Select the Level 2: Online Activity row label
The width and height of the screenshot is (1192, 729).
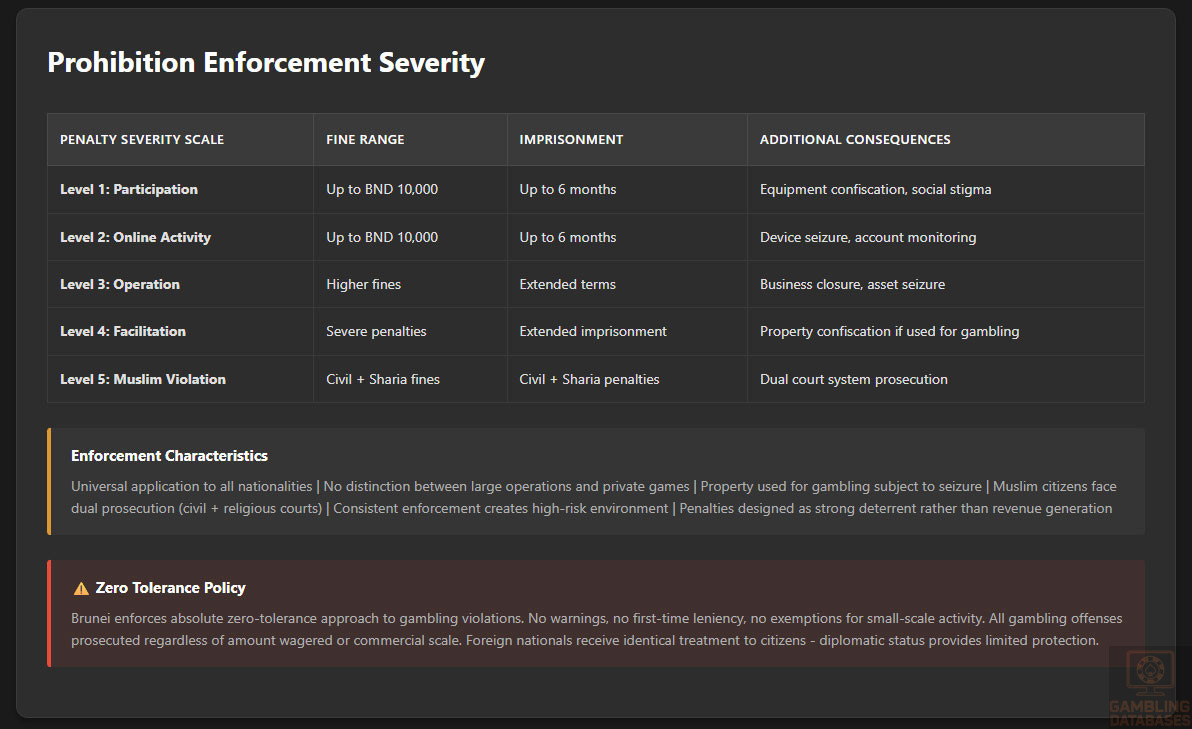135,237
